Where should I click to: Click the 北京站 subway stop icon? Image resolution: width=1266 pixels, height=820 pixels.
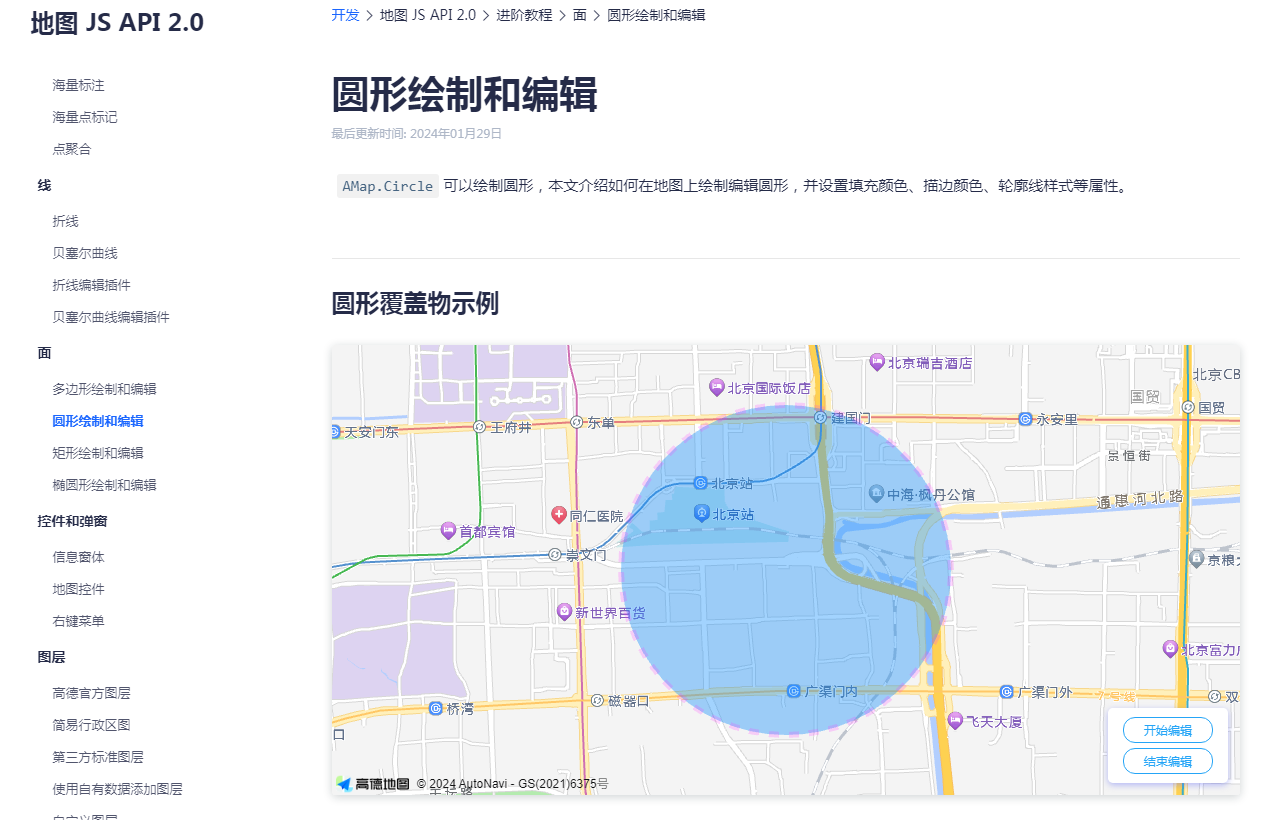(x=700, y=483)
